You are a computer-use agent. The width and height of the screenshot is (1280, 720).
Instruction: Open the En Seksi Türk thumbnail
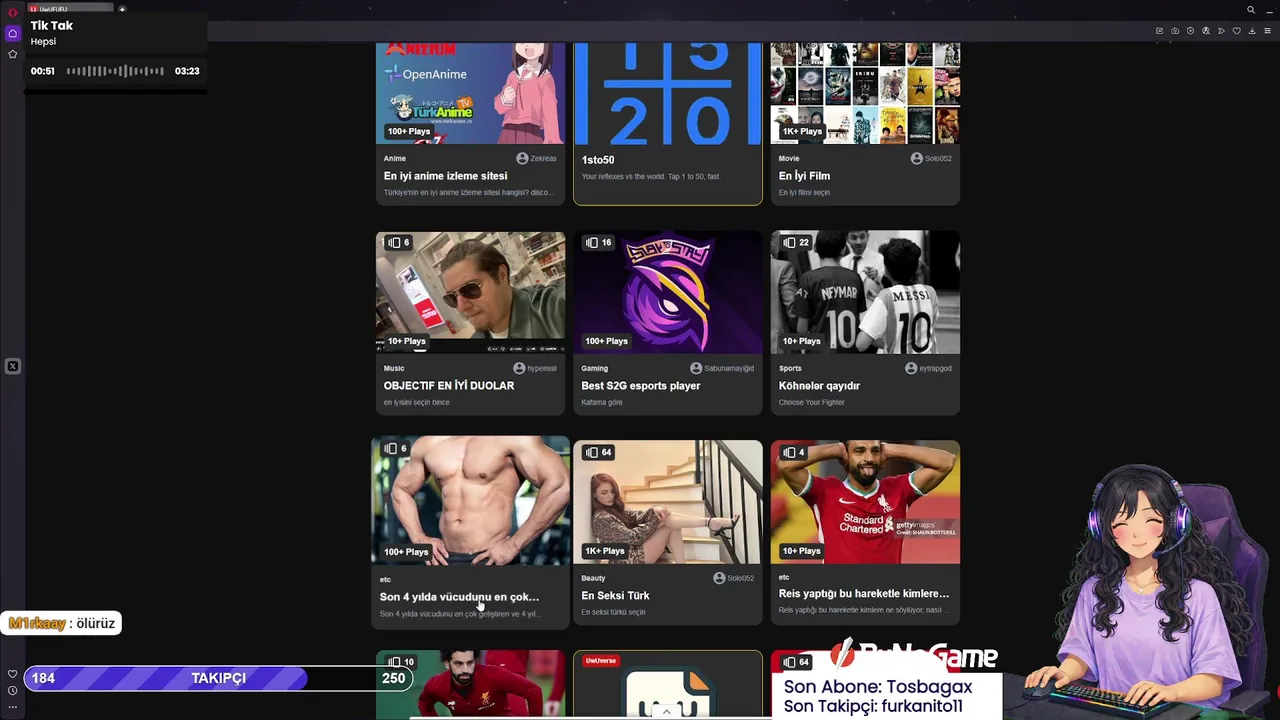click(x=668, y=502)
